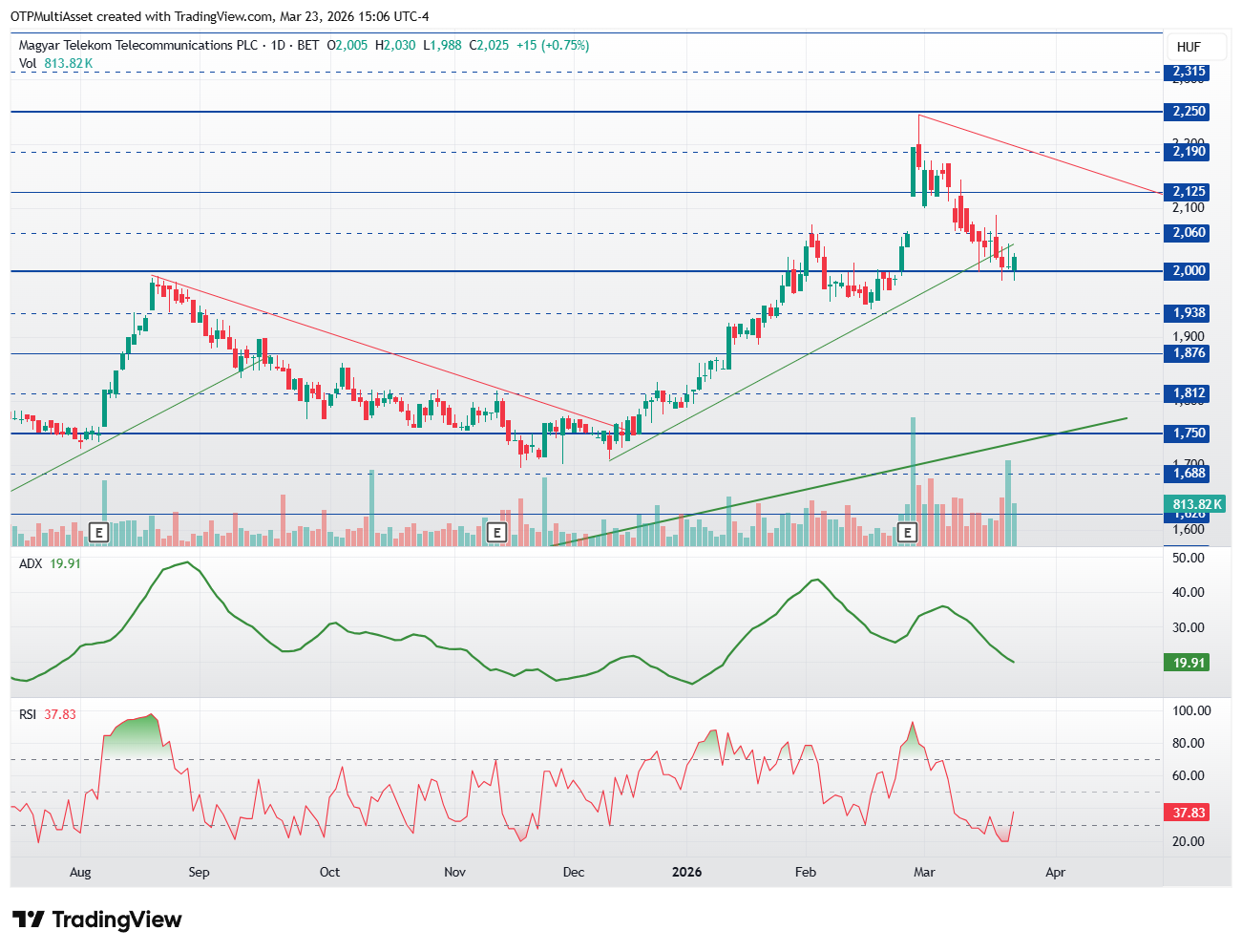Screen dimensions: 1242x952
Task: Click the open value O2,005
Action: pos(347,45)
